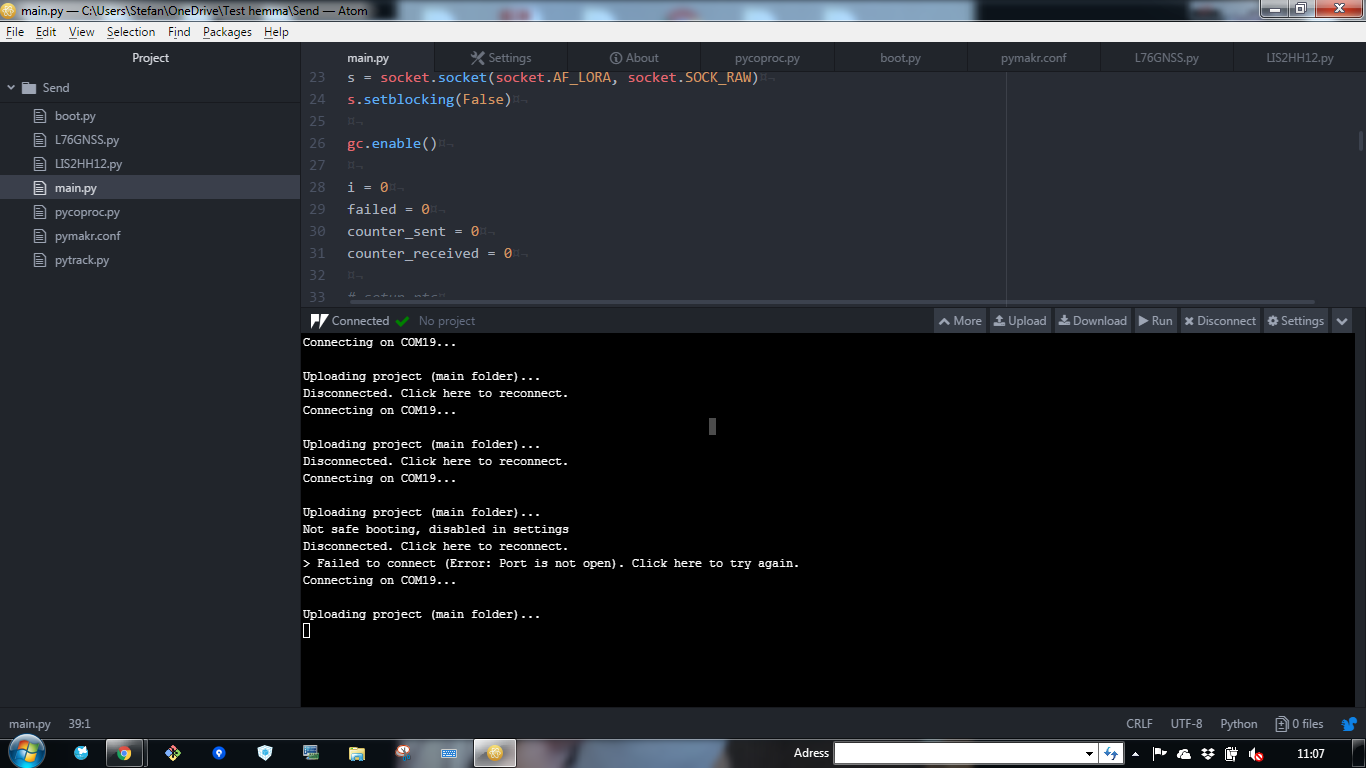The width and height of the screenshot is (1366, 768).
Task: Click the 'No project' label
Action: tap(447, 321)
